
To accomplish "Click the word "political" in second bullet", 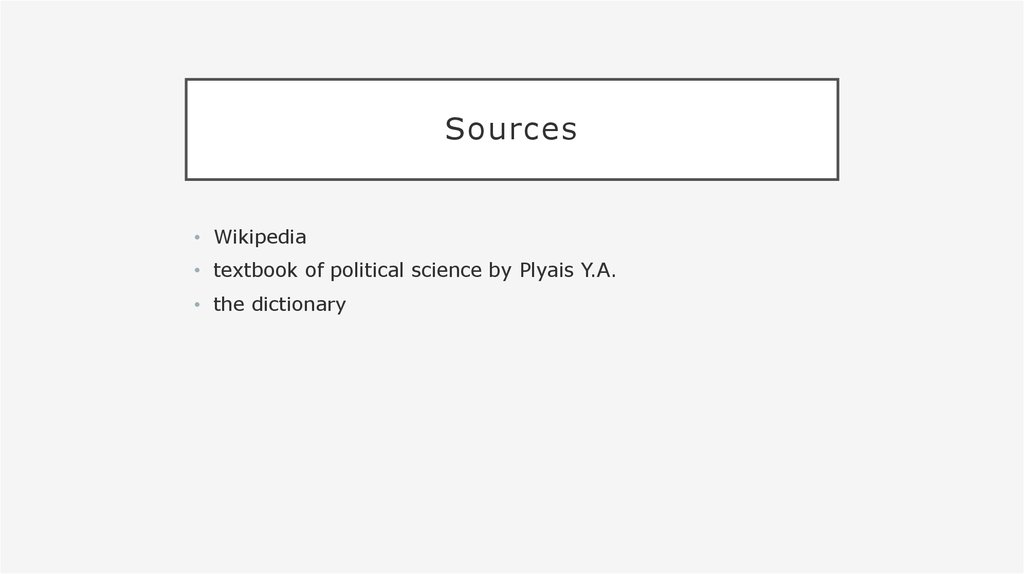I will click(367, 270).
